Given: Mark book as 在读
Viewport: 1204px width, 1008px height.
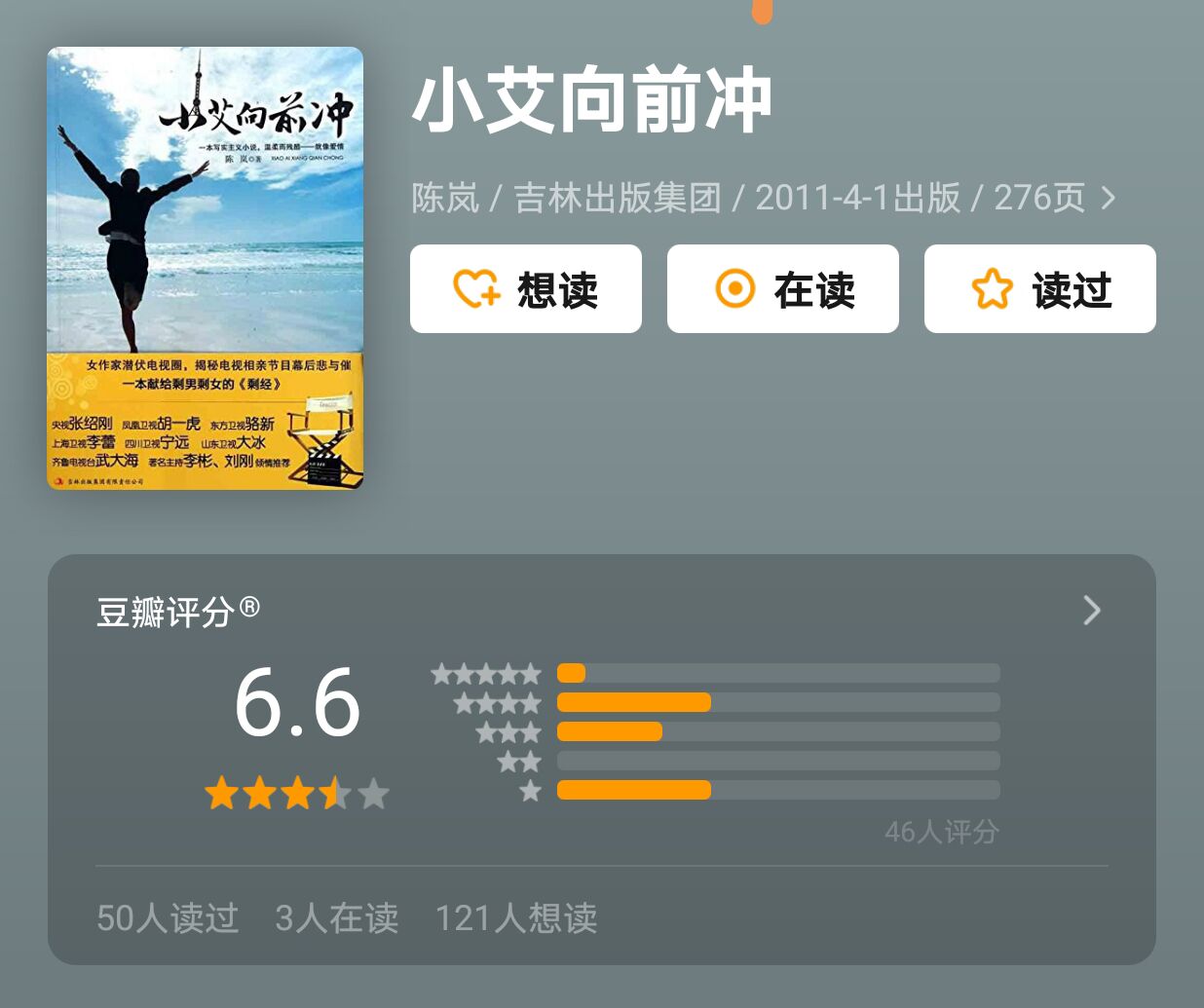Looking at the screenshot, I should (783, 289).
